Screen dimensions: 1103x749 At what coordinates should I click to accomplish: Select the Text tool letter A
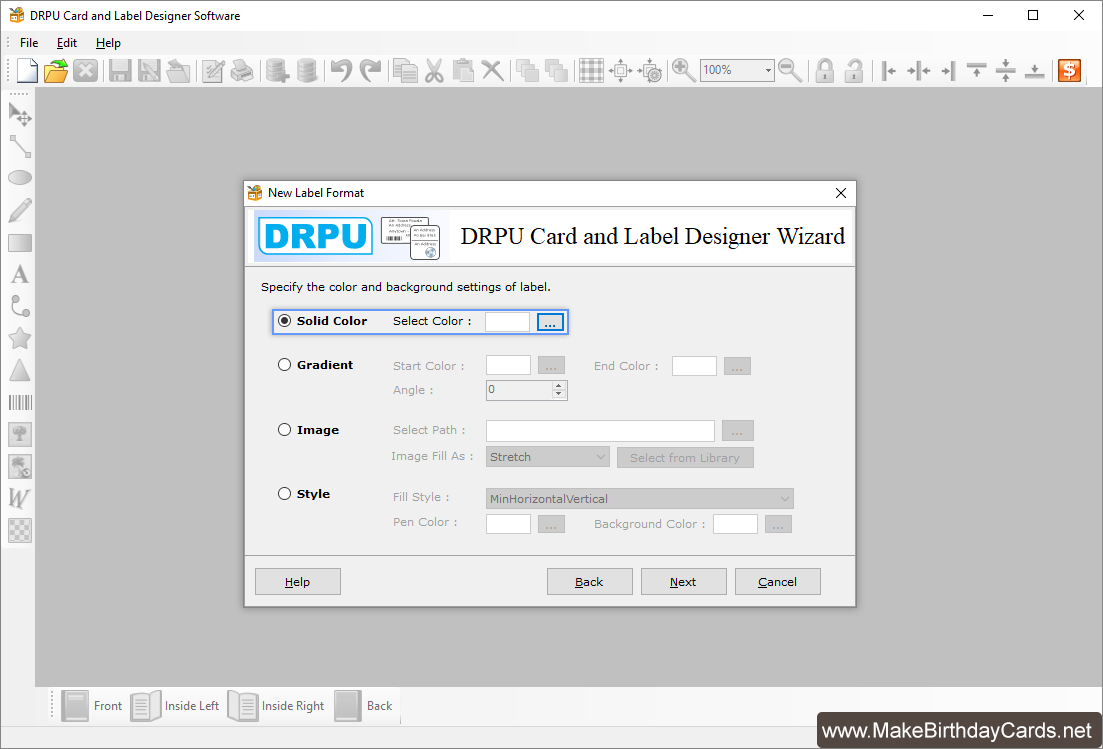(20, 274)
